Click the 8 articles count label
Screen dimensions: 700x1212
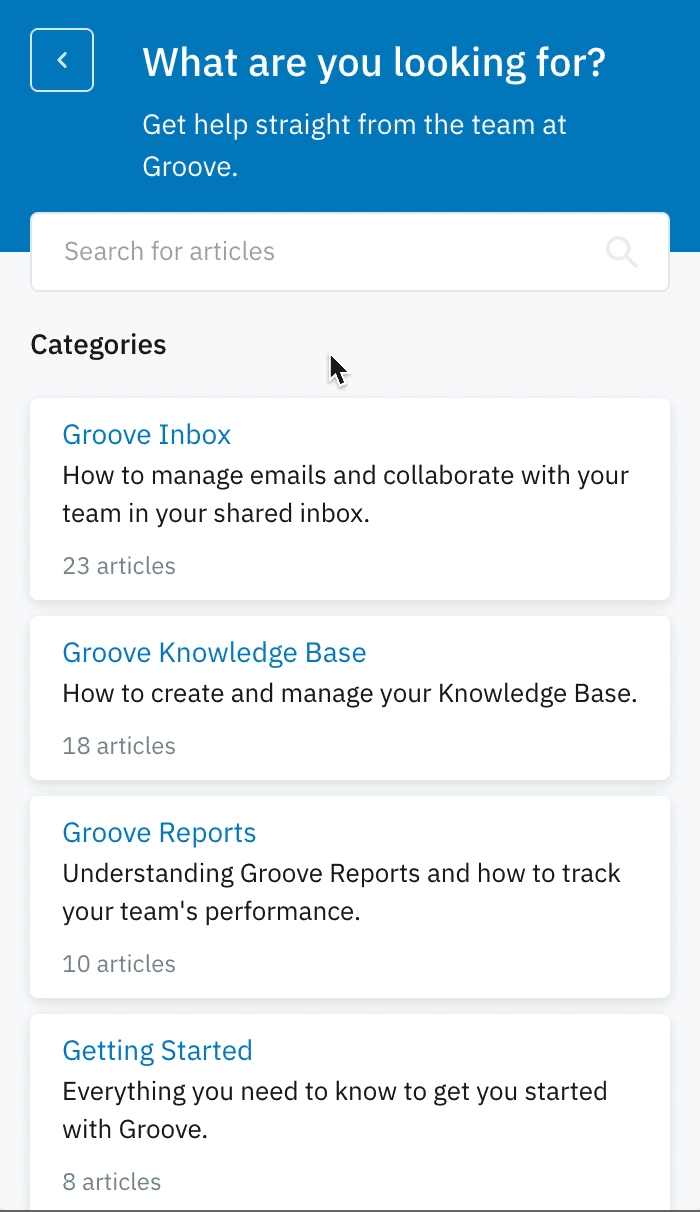(111, 1181)
